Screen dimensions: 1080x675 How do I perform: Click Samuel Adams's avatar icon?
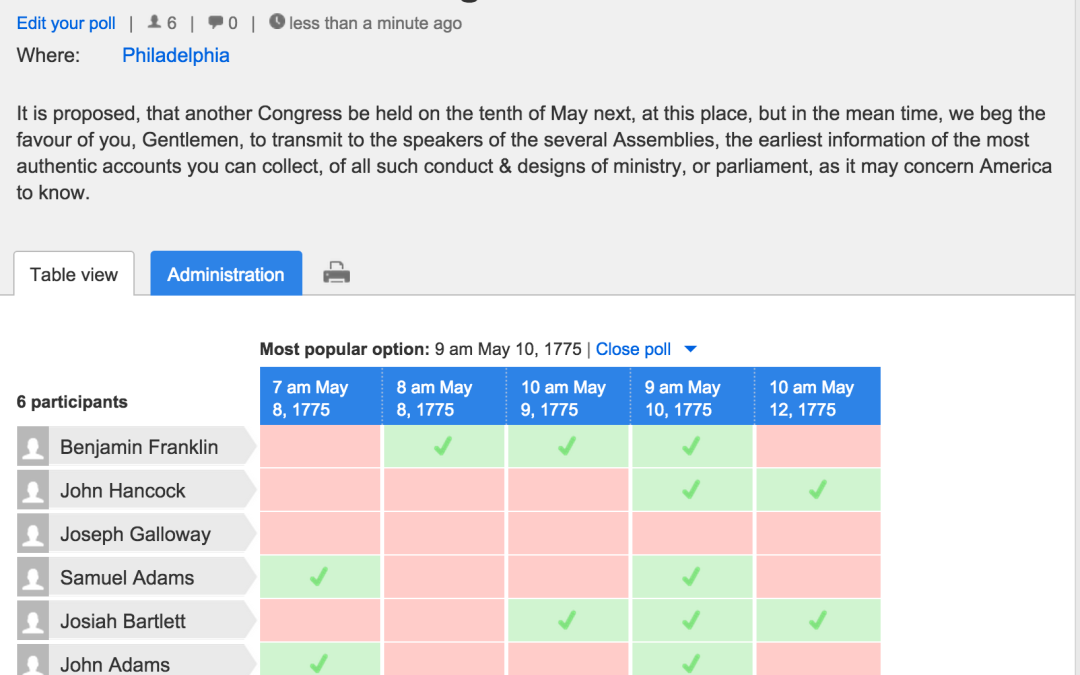[33, 577]
